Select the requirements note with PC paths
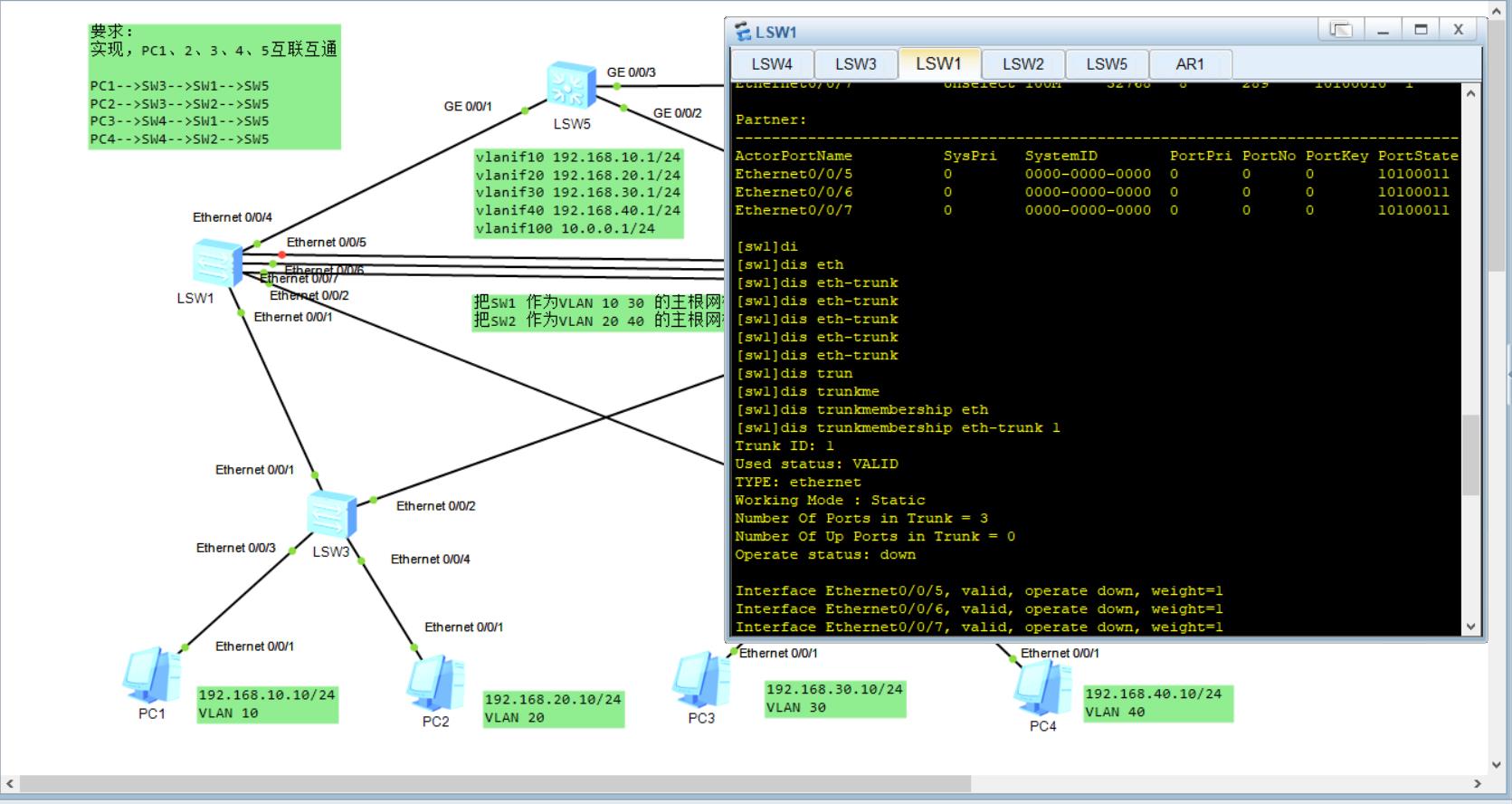This screenshot has width=1512, height=804. pos(214,87)
